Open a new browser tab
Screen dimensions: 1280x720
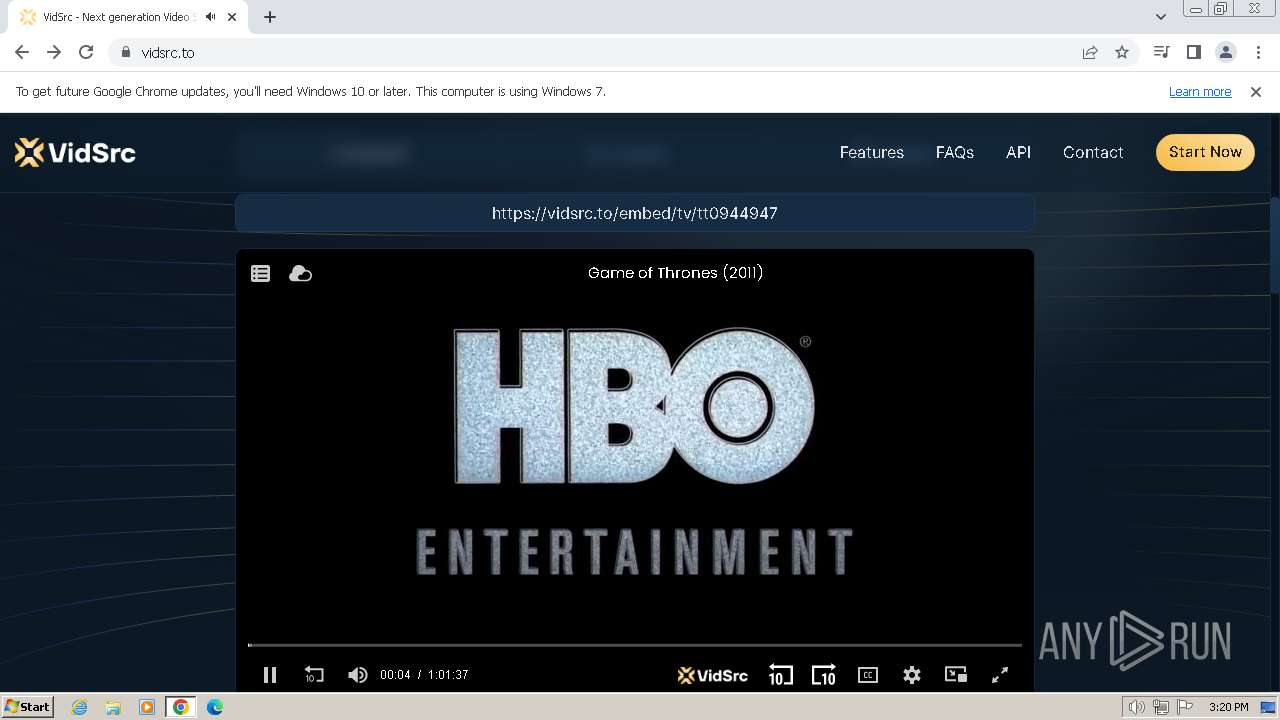pos(270,17)
